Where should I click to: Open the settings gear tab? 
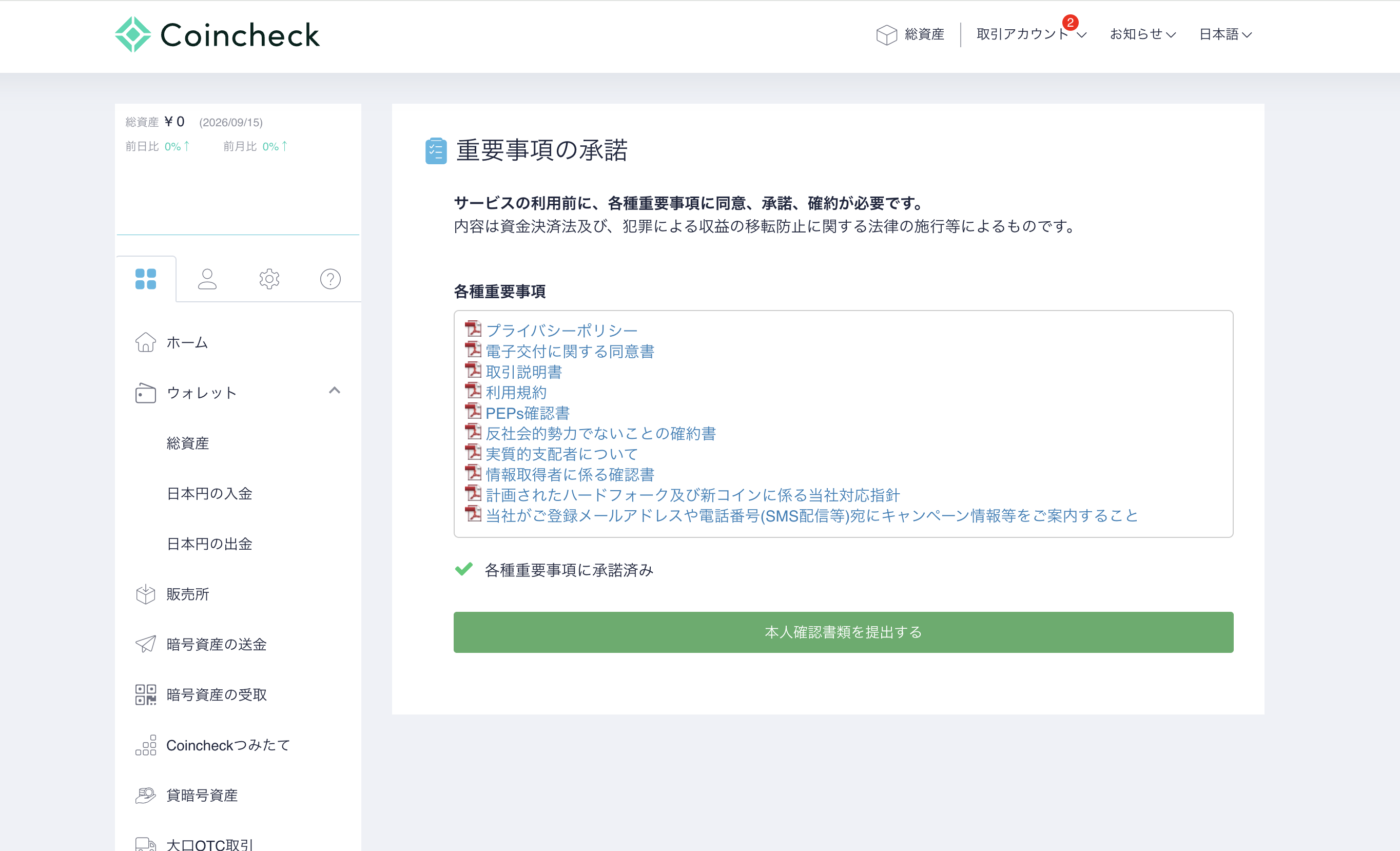(x=269, y=279)
